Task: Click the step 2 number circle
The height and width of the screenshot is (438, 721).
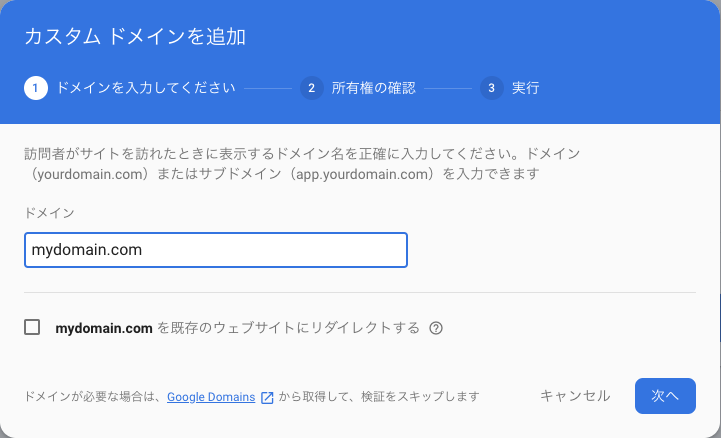Action: pos(312,88)
